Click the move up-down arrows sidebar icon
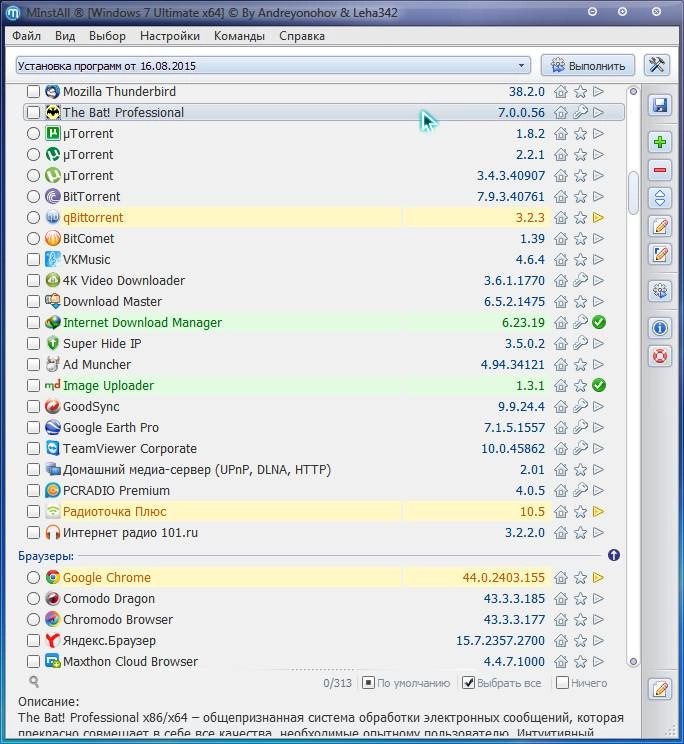684x744 pixels. point(660,198)
